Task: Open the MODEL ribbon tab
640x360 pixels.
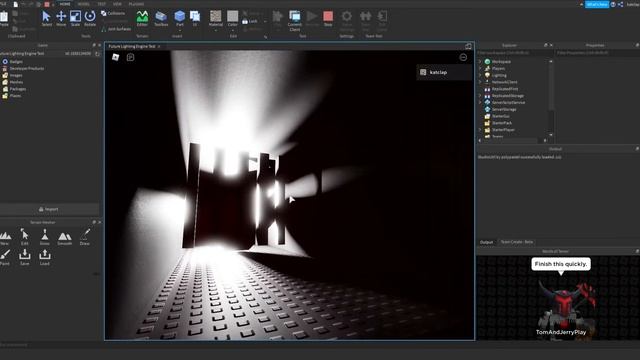Action: pos(83,4)
